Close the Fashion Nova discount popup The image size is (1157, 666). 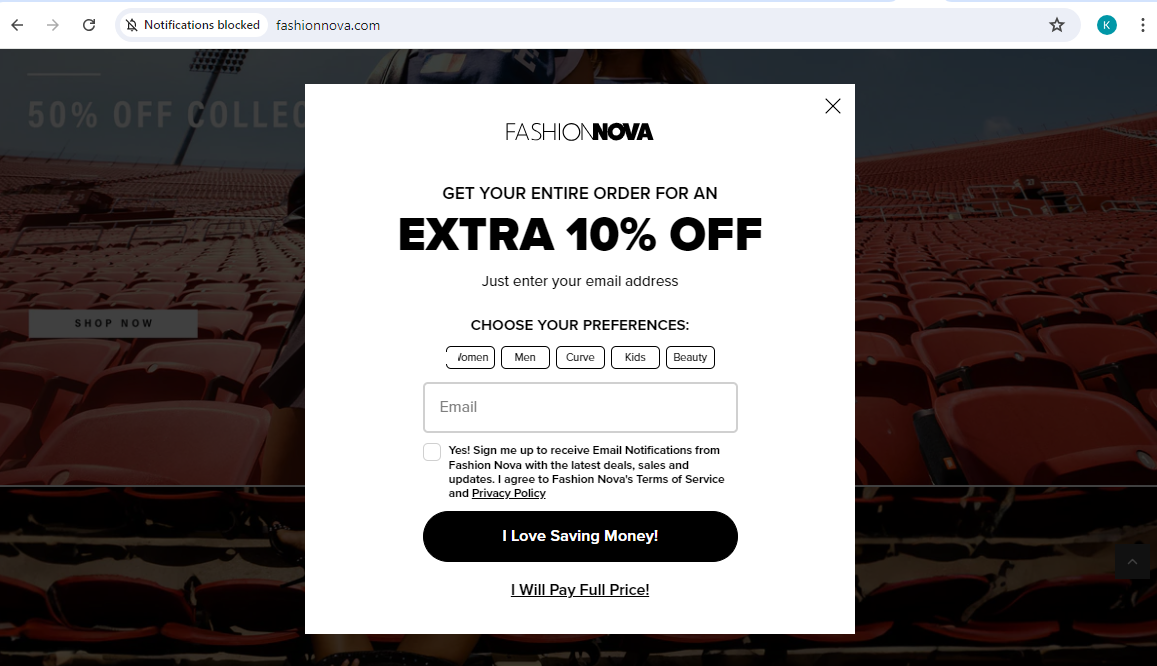pos(832,106)
